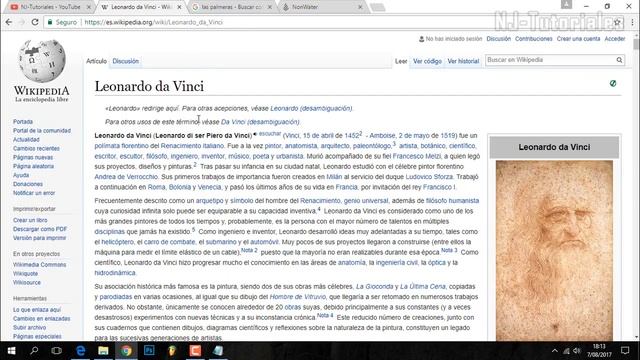Open the Ver historial tab
The width and height of the screenshot is (640, 360).
pyautogui.click(x=463, y=61)
